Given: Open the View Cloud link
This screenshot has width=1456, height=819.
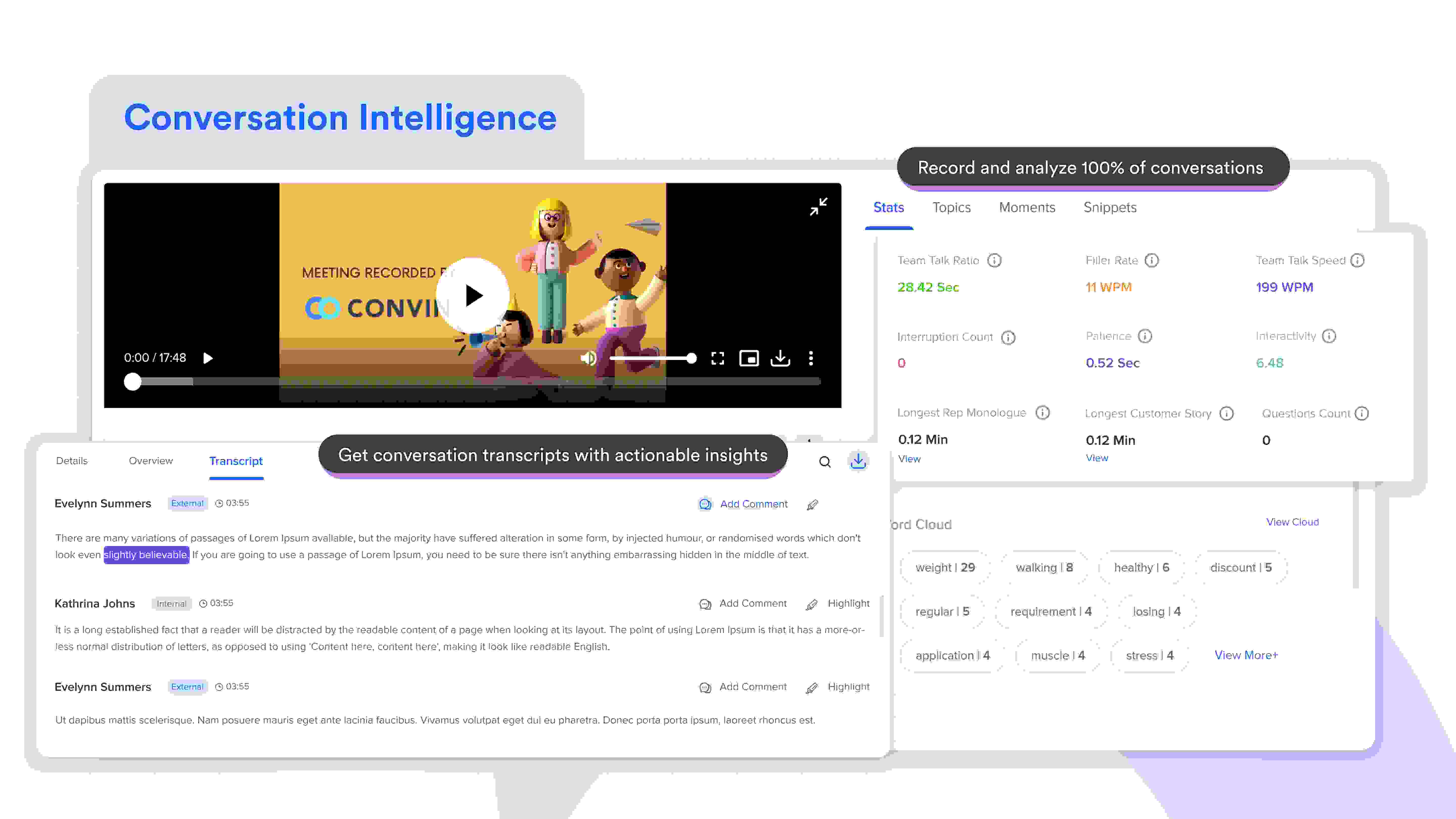Looking at the screenshot, I should point(1292,522).
